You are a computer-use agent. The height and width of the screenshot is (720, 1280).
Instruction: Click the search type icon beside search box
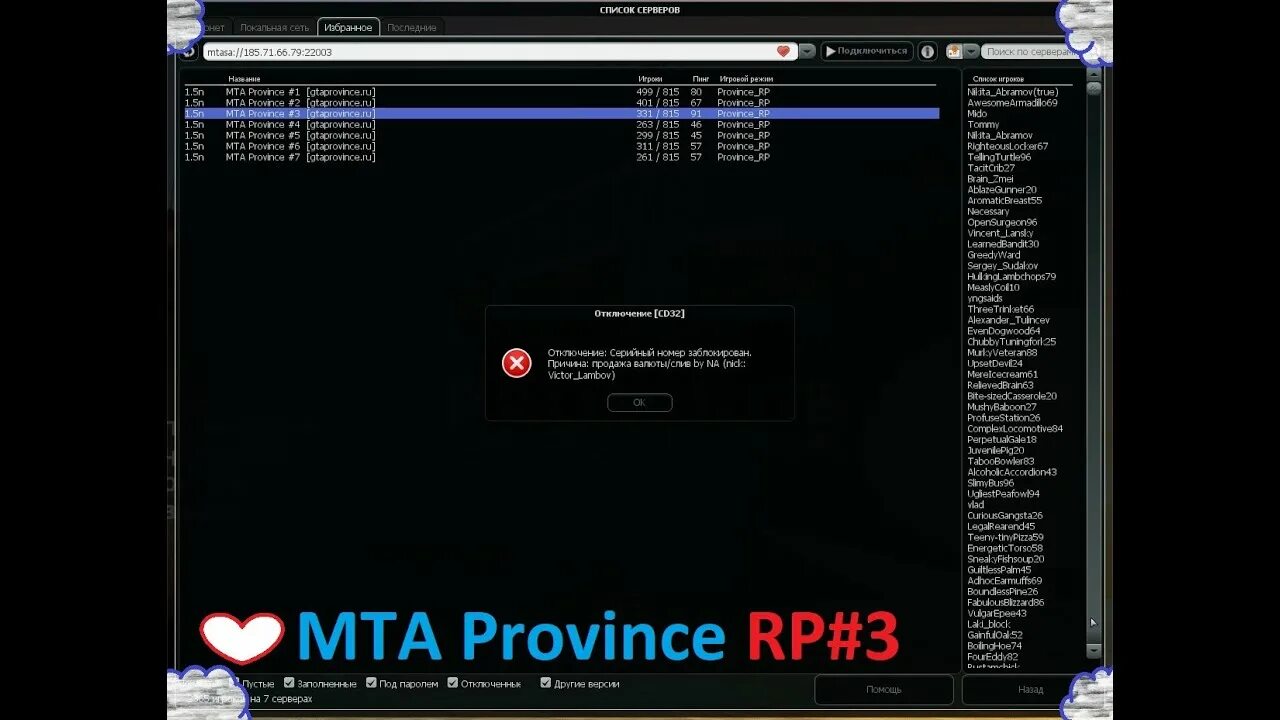[x=954, y=51]
